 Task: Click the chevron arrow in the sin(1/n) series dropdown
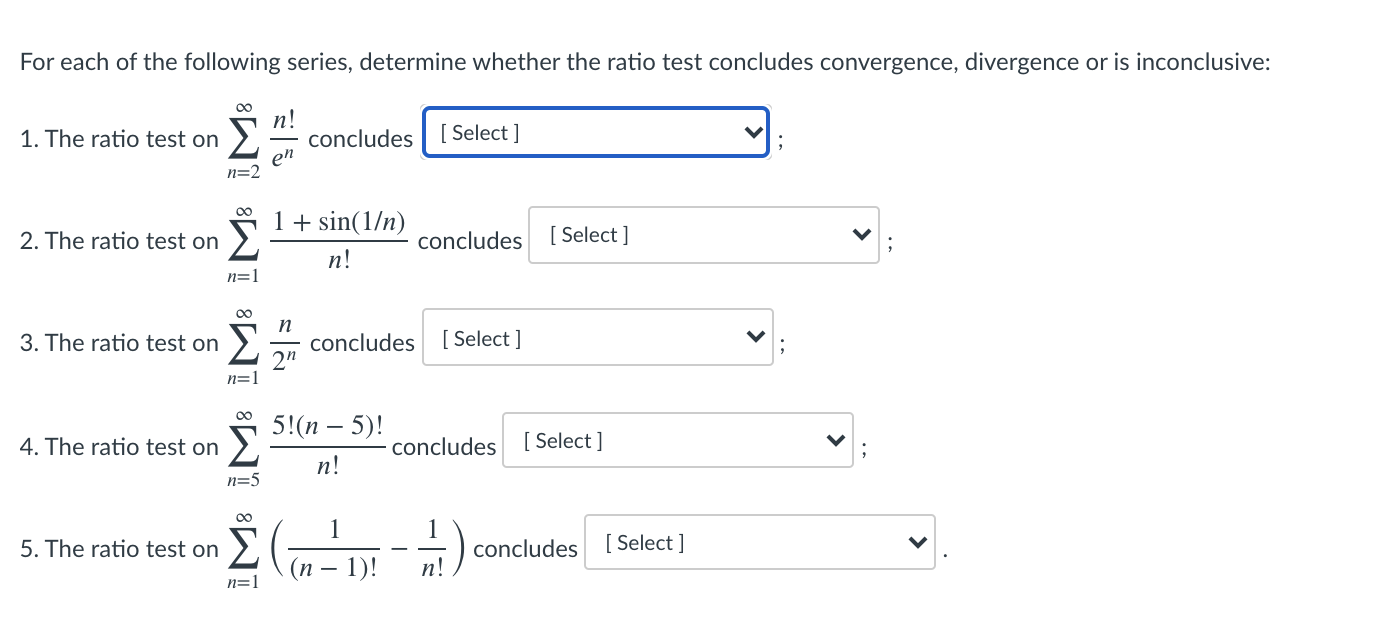[x=858, y=236]
